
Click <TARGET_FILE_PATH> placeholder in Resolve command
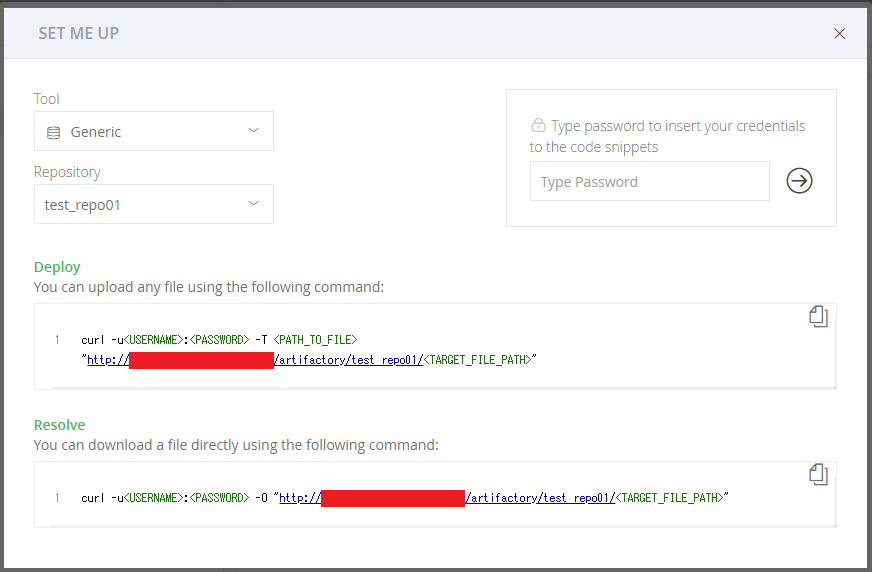pos(669,498)
